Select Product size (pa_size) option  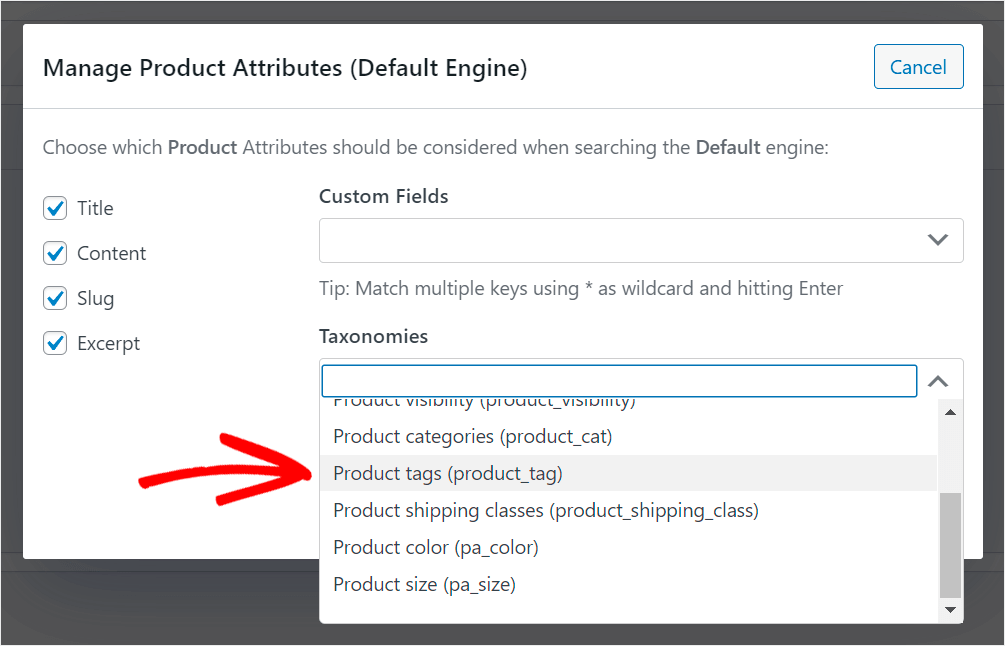tap(628, 584)
